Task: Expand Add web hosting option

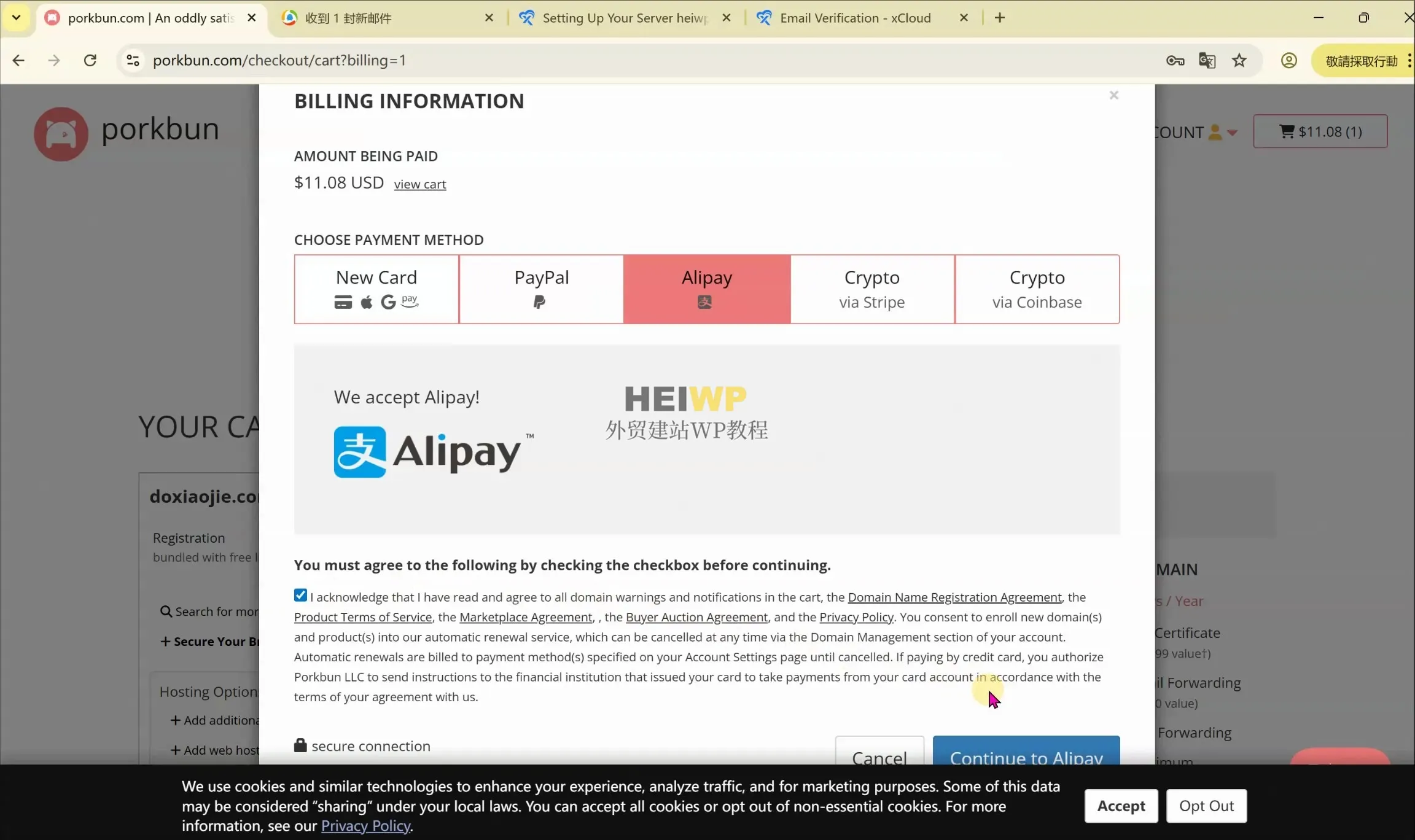Action: pos(215,750)
